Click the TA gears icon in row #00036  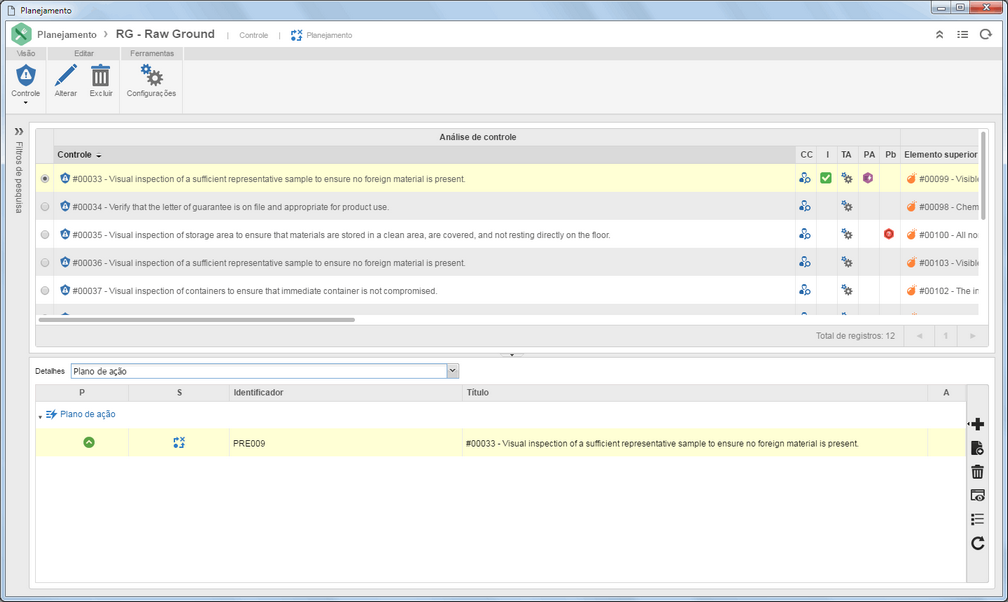(x=847, y=262)
